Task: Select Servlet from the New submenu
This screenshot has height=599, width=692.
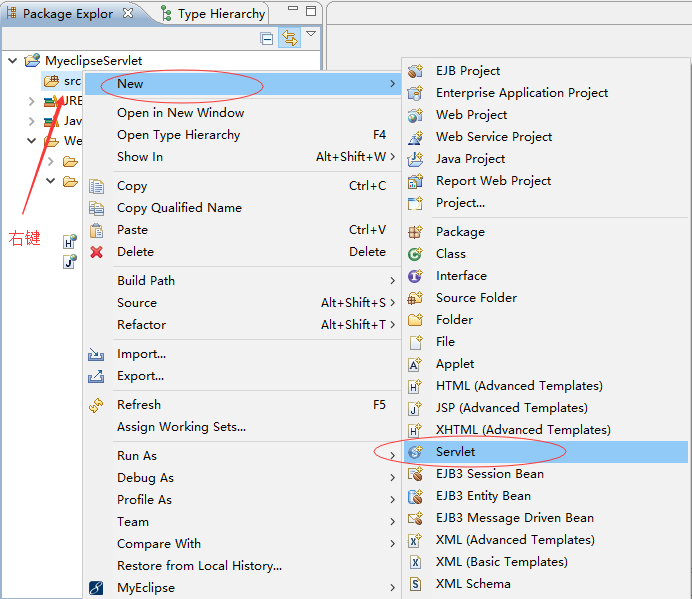Action: 455,452
